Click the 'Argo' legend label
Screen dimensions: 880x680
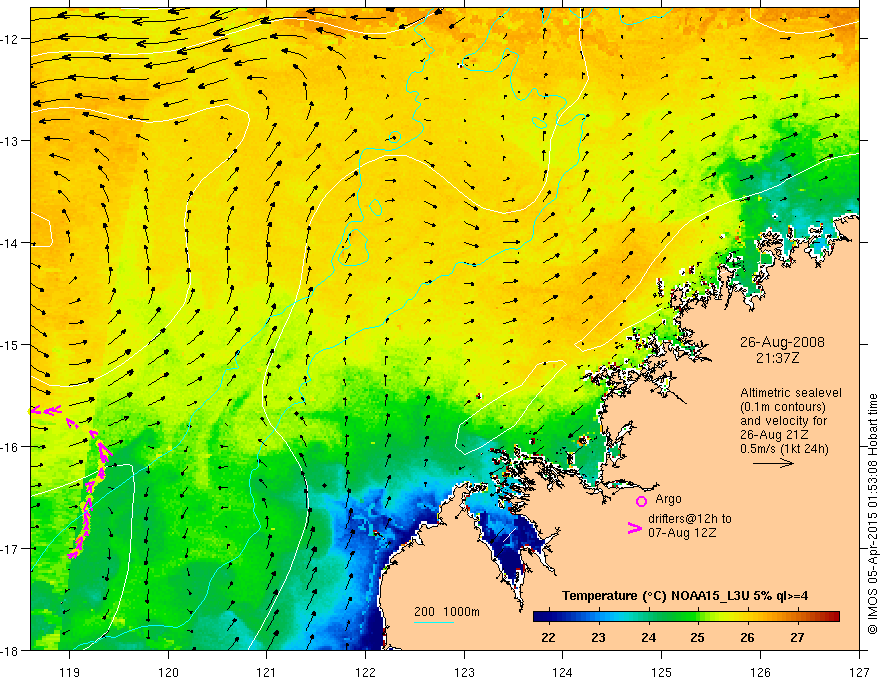(668, 499)
